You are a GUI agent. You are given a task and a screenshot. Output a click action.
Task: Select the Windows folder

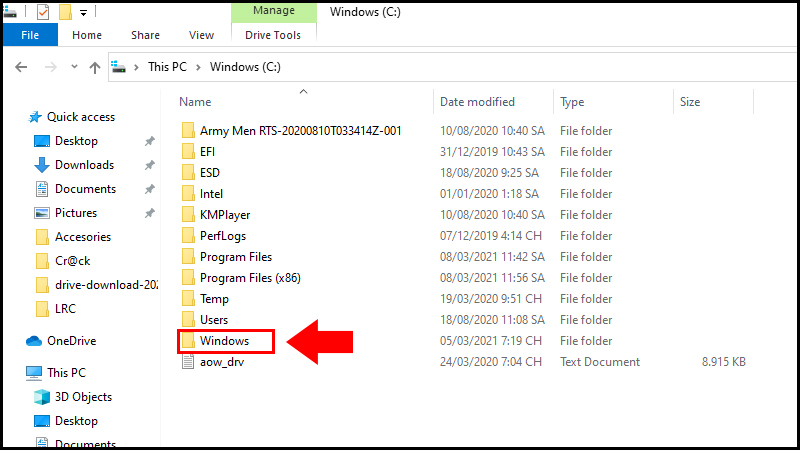[224, 341]
